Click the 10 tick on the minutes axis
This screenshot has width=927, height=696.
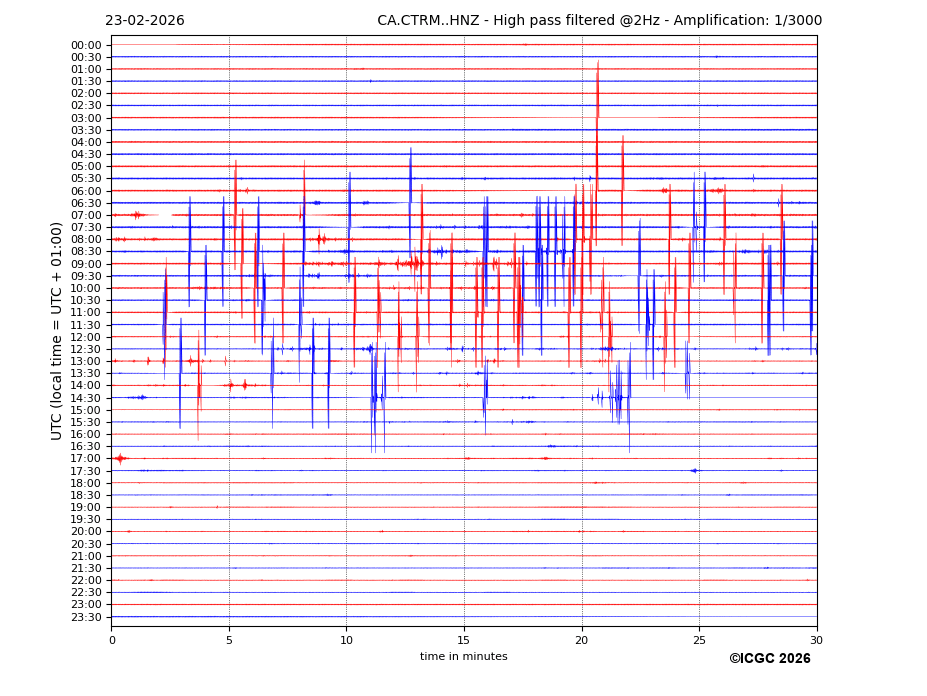(x=347, y=640)
